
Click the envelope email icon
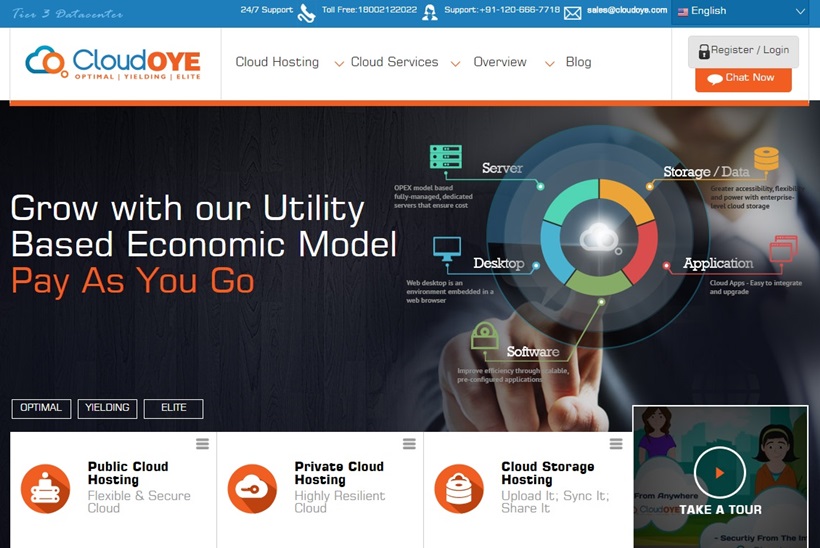click(x=573, y=13)
